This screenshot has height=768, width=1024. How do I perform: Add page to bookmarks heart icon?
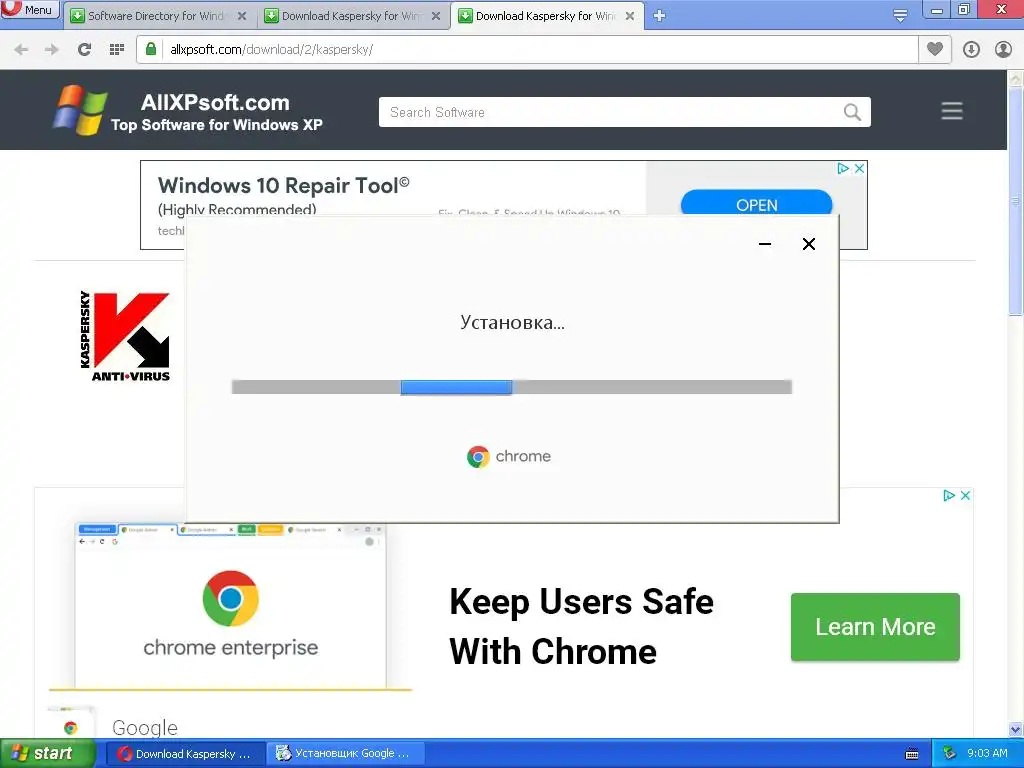(x=935, y=49)
